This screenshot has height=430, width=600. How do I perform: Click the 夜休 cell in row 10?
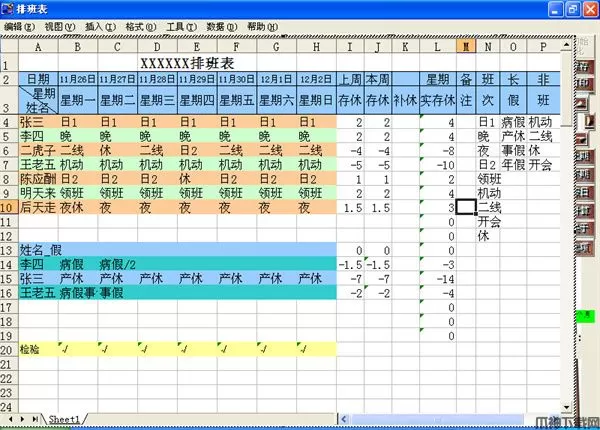point(78,208)
